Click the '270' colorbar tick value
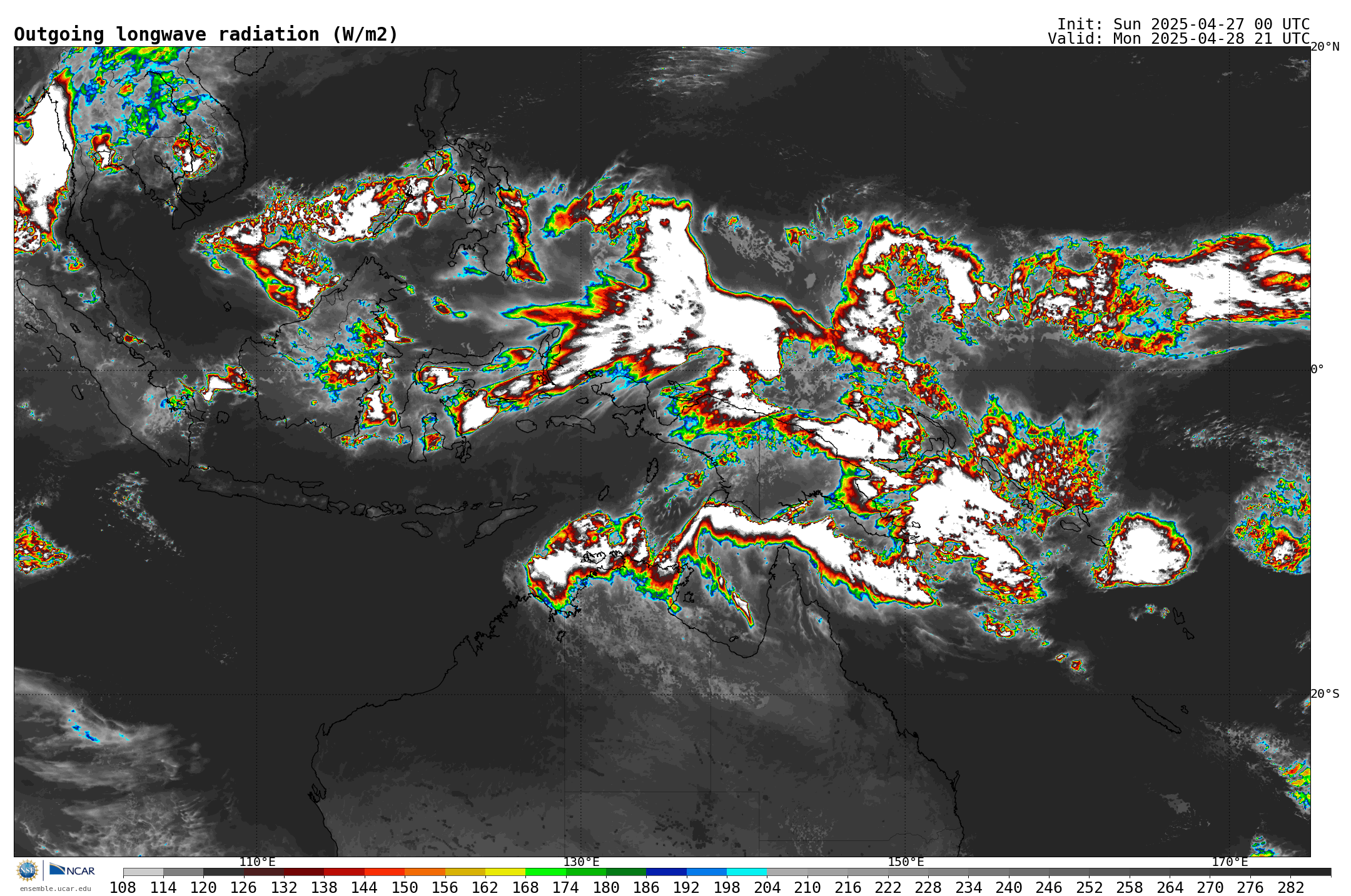 (1210, 888)
